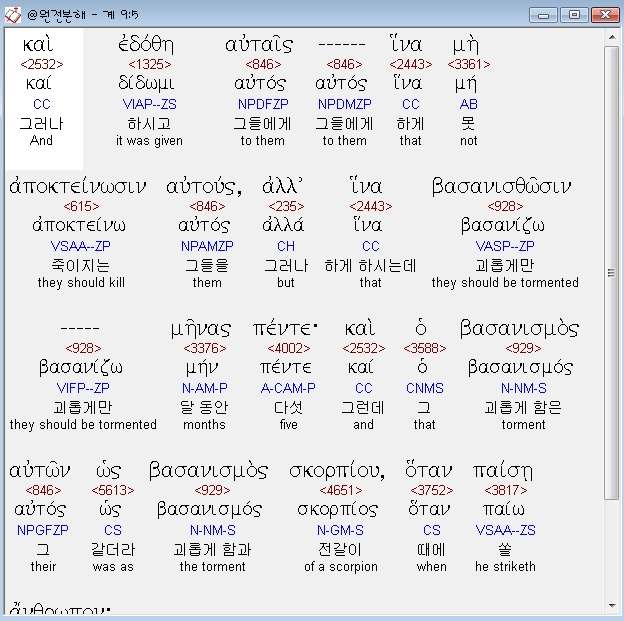Click the lemma ἀποκτείνω
This screenshot has width=624, height=621.
(x=79, y=225)
